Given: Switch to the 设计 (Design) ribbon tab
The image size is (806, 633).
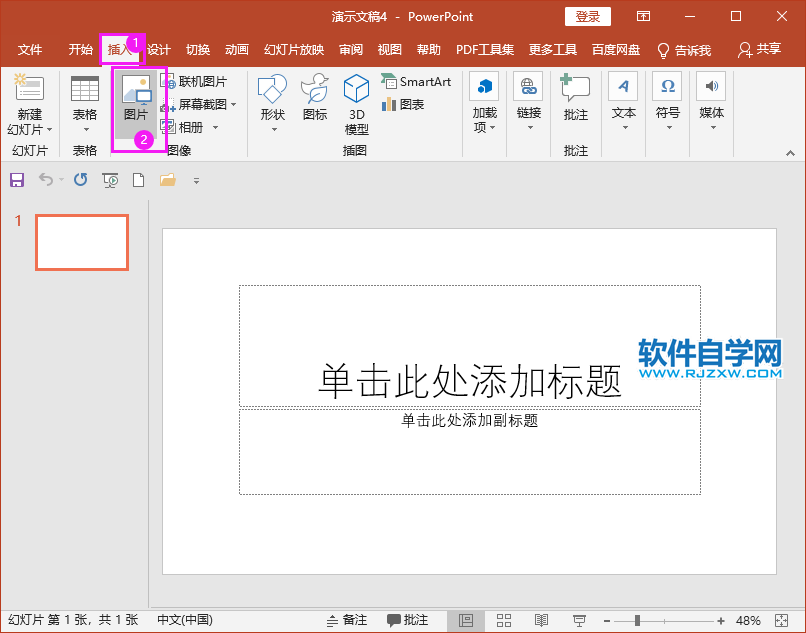Looking at the screenshot, I should click(158, 48).
